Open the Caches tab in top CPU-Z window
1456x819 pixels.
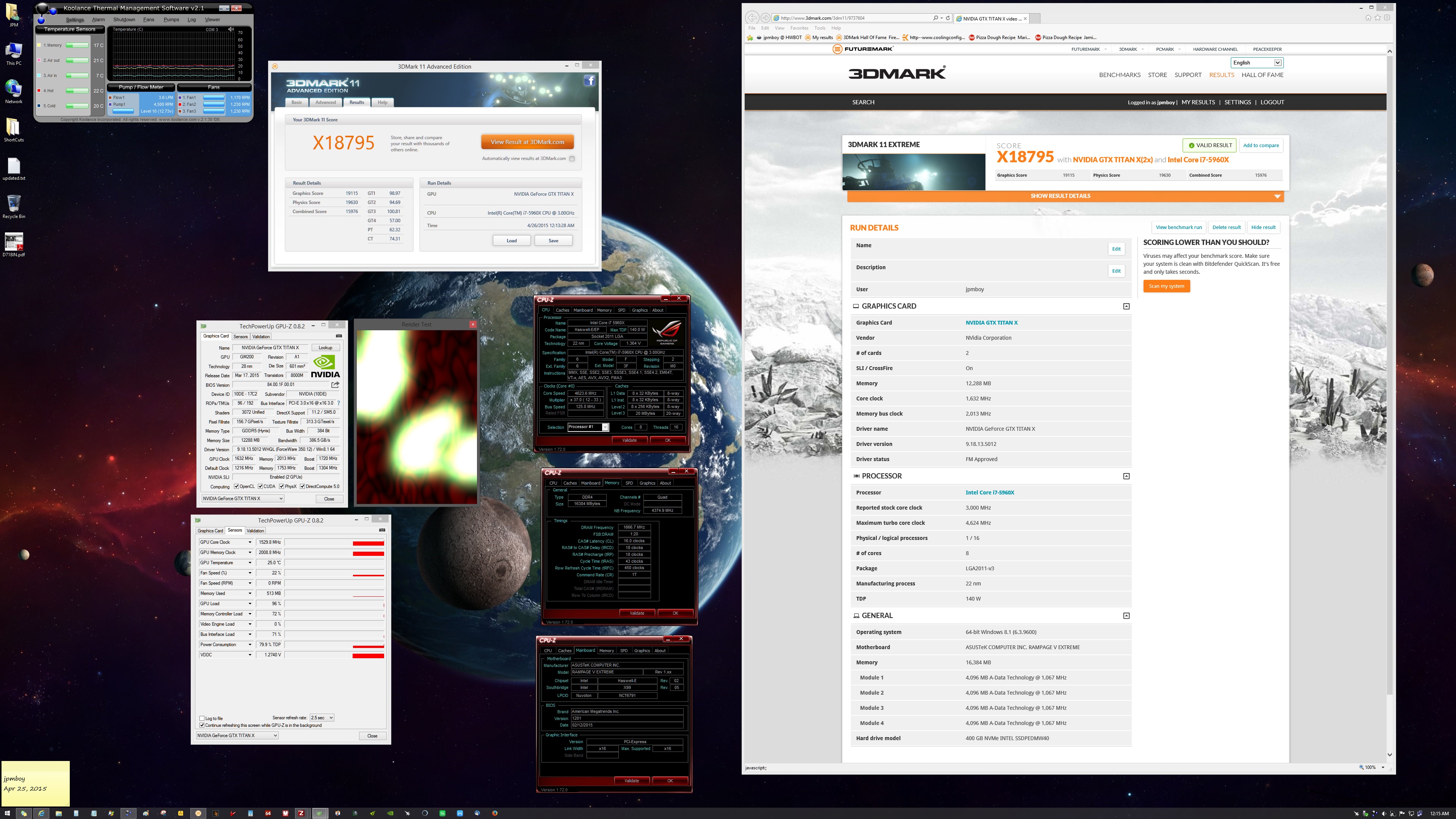coord(562,310)
